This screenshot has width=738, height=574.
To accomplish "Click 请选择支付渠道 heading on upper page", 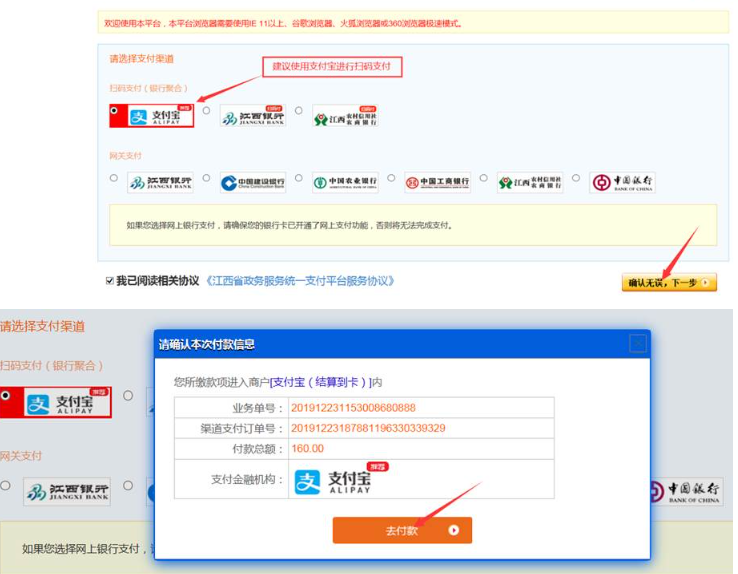I will point(142,59).
